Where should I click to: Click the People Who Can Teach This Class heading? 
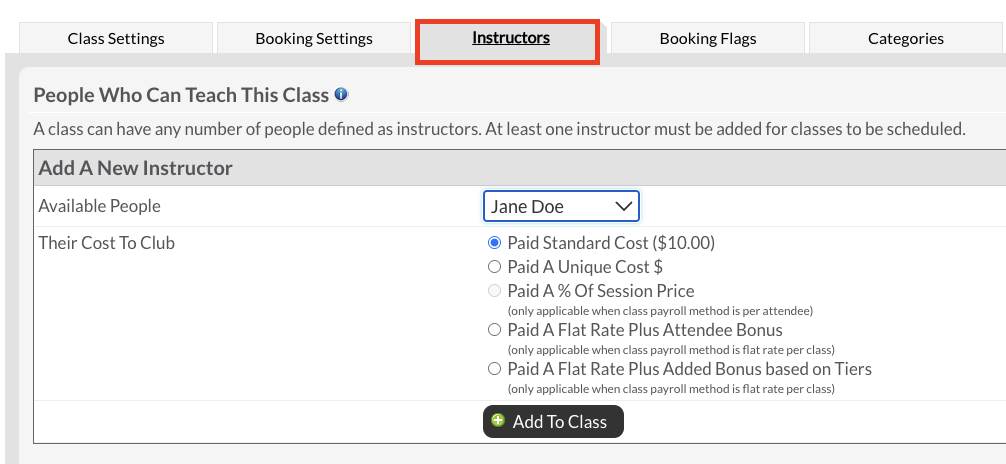(181, 95)
